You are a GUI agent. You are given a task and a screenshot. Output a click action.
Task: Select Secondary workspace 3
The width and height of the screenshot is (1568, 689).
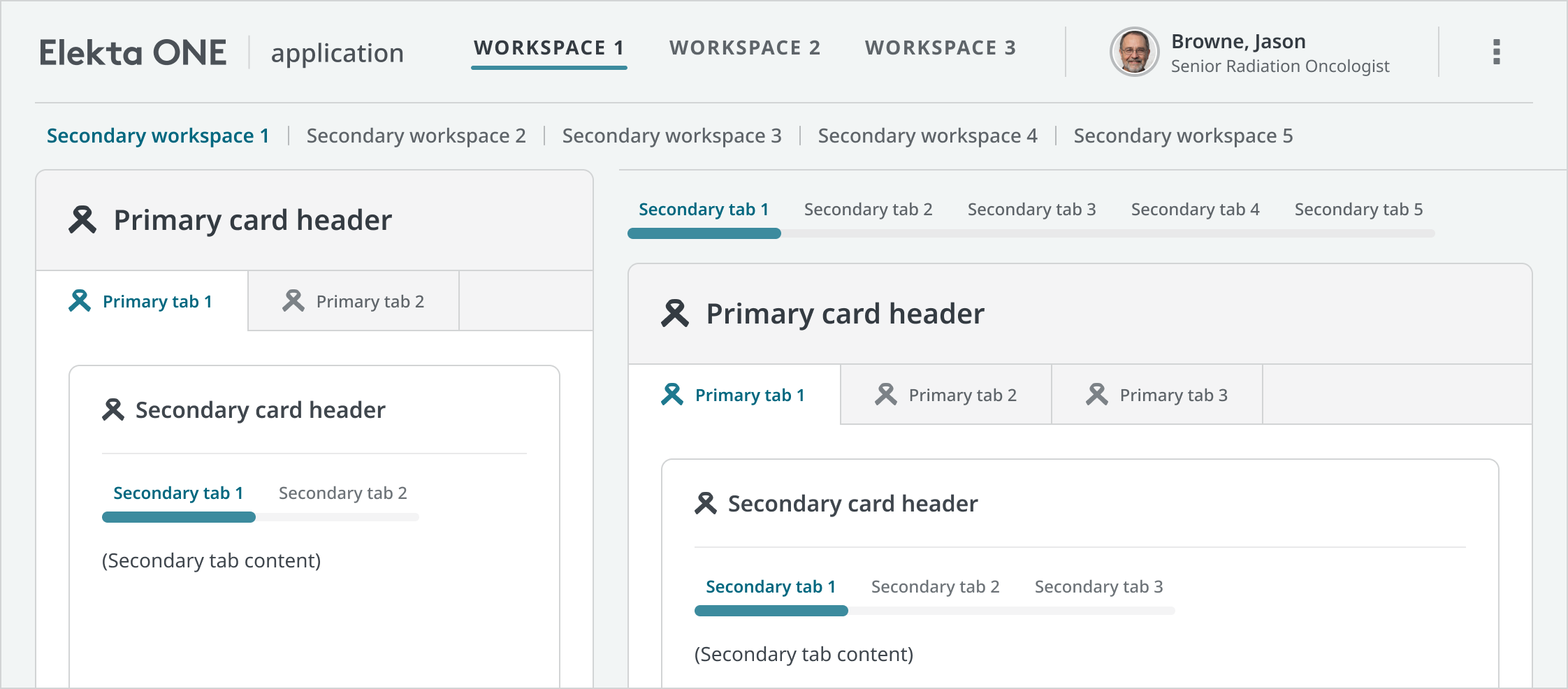(x=672, y=136)
